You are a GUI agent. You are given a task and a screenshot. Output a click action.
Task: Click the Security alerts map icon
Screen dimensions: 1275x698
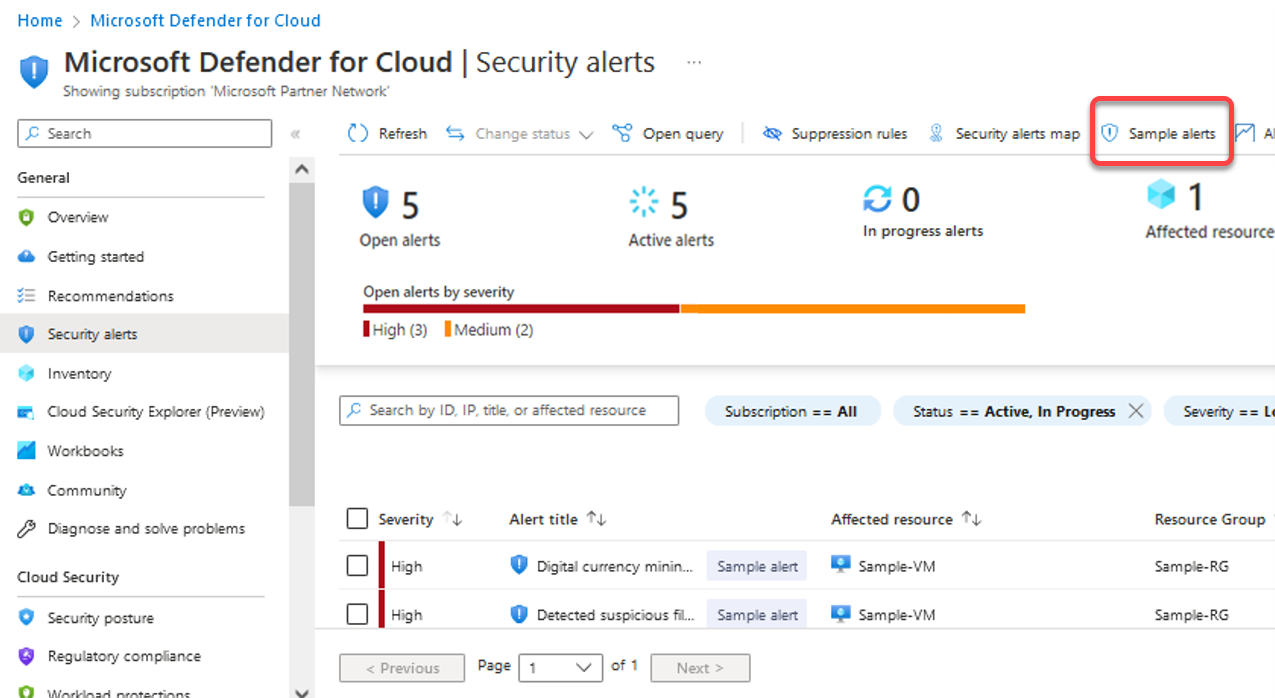936,133
